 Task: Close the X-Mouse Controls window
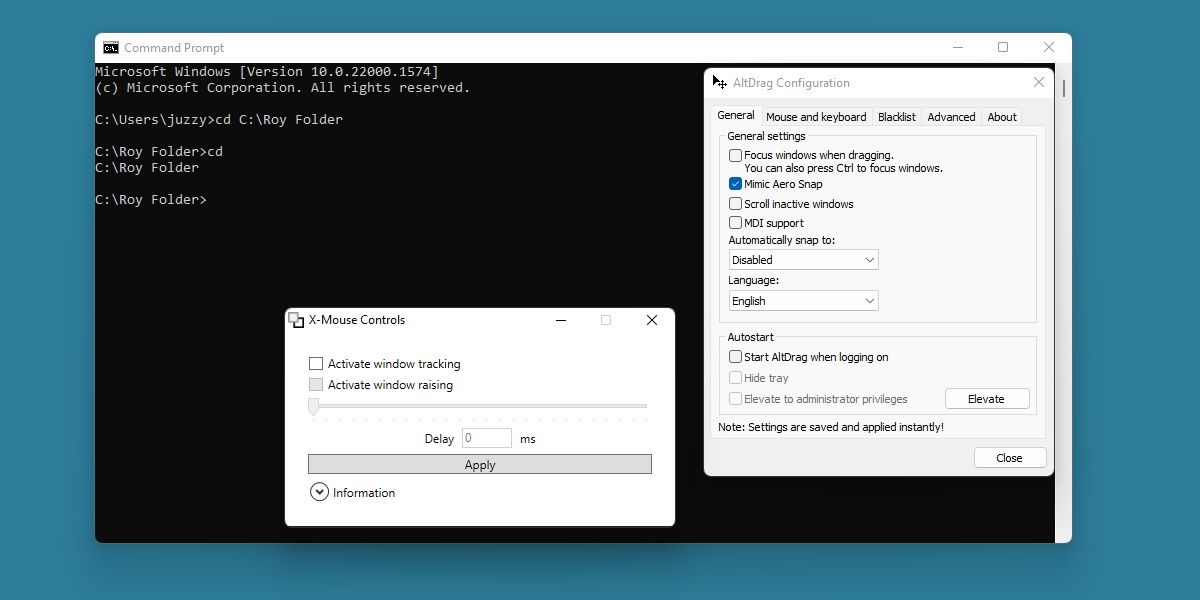pyautogui.click(x=652, y=320)
